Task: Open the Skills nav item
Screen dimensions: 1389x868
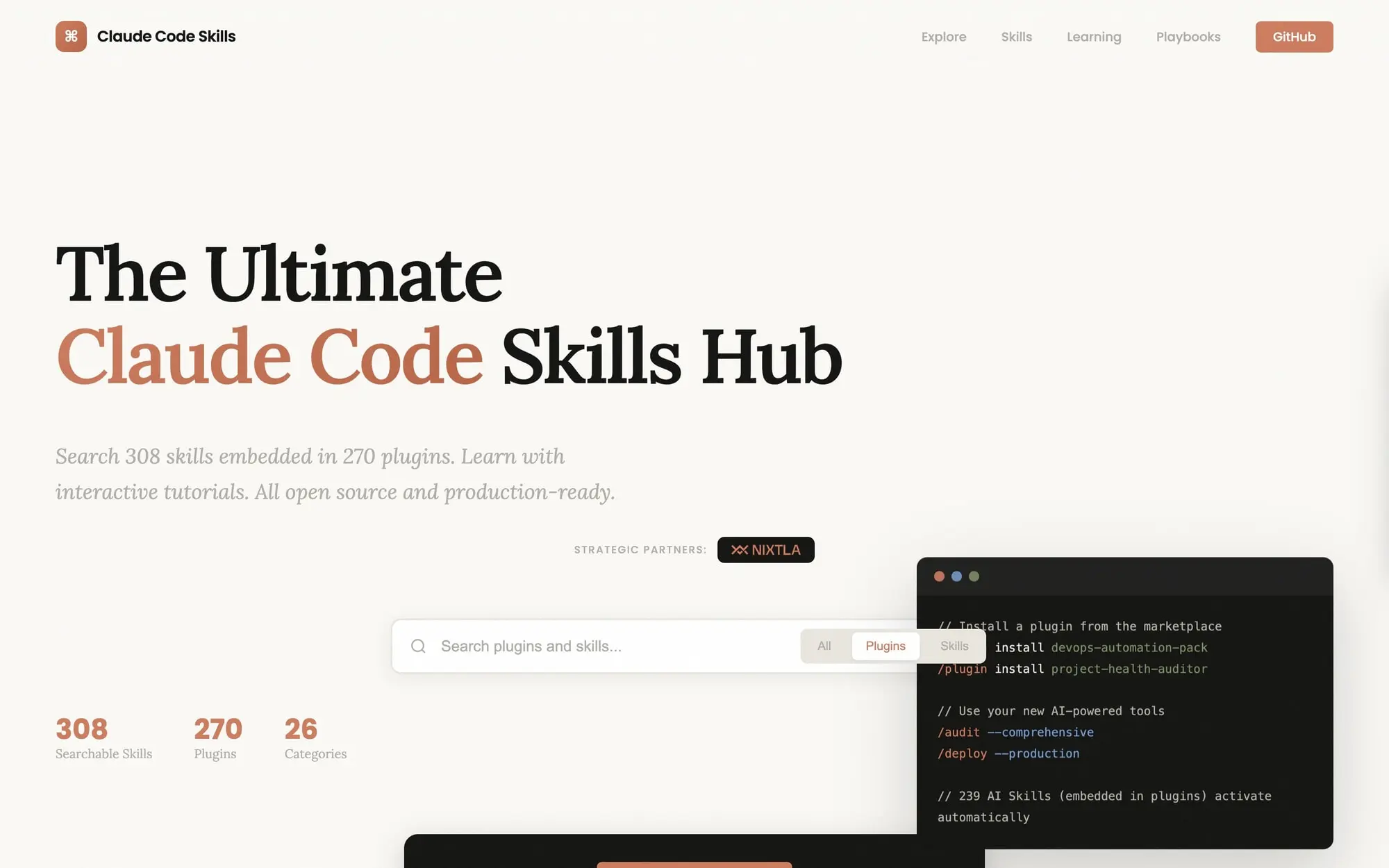Action: coord(1016,37)
